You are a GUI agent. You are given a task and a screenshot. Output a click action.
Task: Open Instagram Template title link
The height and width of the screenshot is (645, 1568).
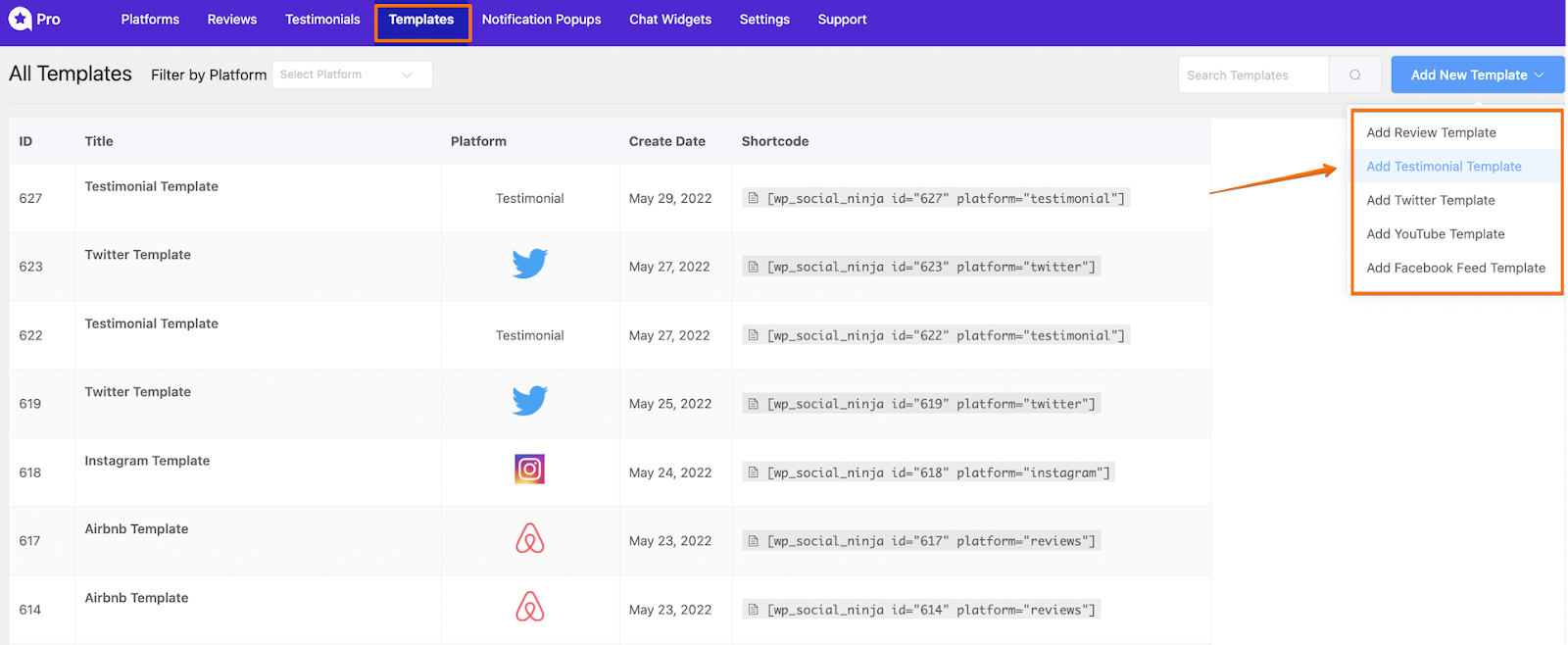[x=147, y=461]
